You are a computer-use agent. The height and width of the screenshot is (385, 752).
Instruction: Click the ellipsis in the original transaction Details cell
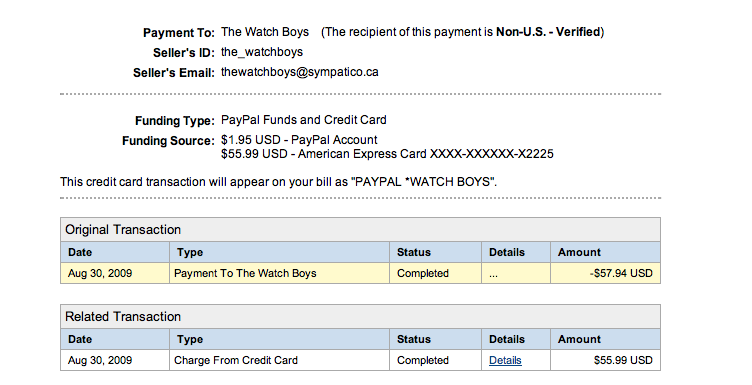tap(494, 275)
